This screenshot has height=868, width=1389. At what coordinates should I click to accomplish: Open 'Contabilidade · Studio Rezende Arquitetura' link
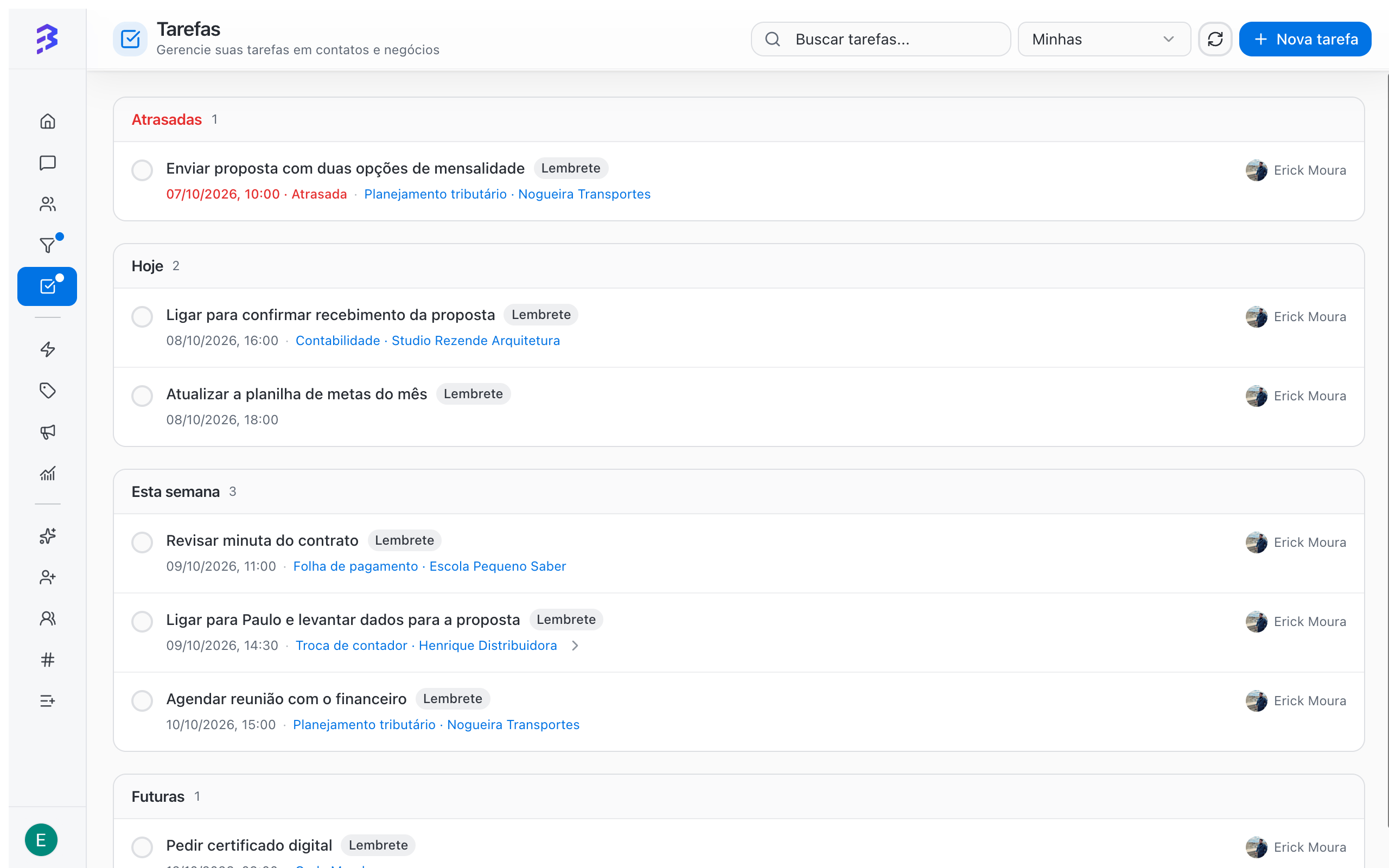428,341
